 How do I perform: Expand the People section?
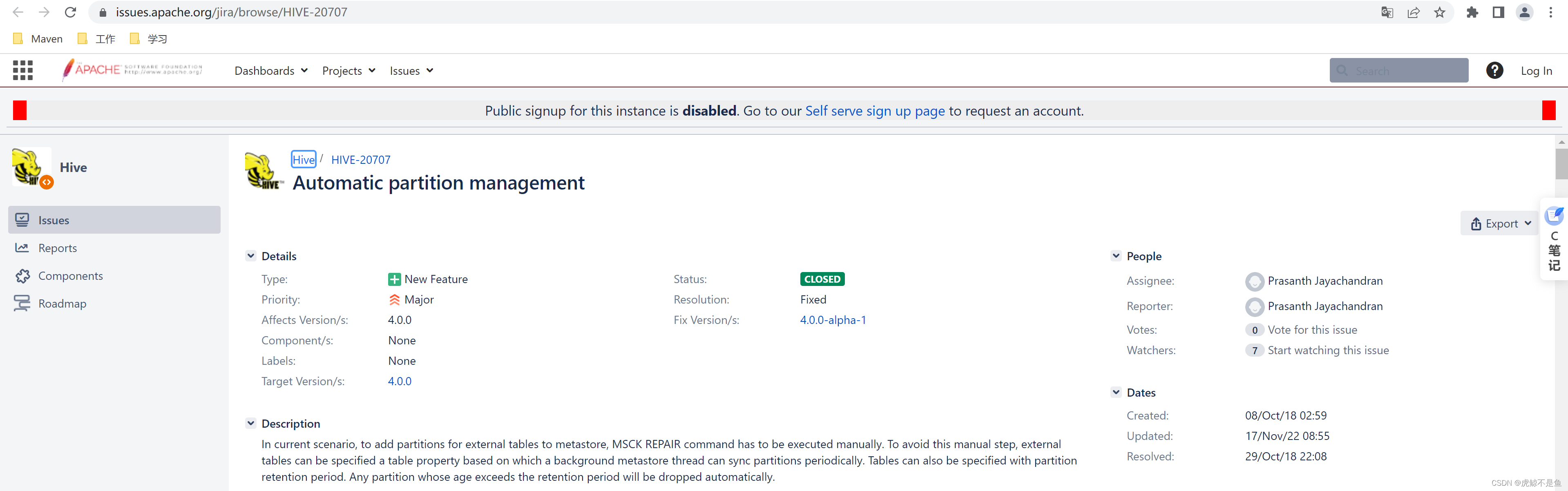click(x=1119, y=256)
